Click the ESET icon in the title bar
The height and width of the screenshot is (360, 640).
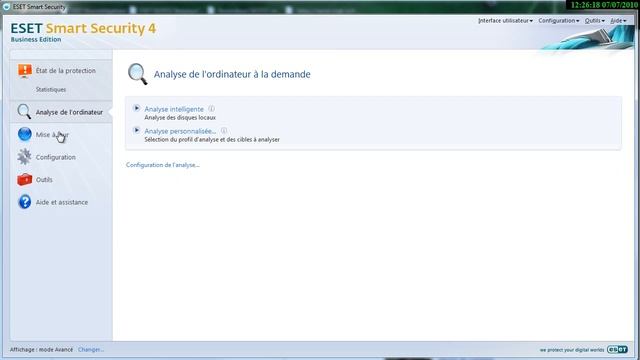click(7, 7)
